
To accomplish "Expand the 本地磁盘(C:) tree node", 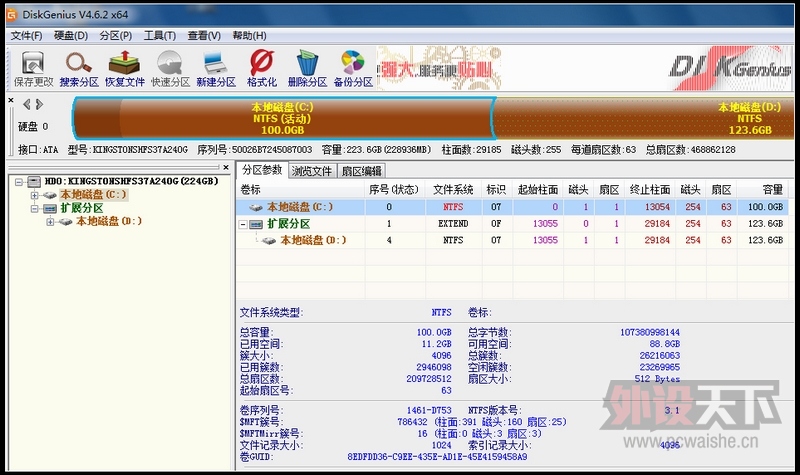I will [x=34, y=195].
